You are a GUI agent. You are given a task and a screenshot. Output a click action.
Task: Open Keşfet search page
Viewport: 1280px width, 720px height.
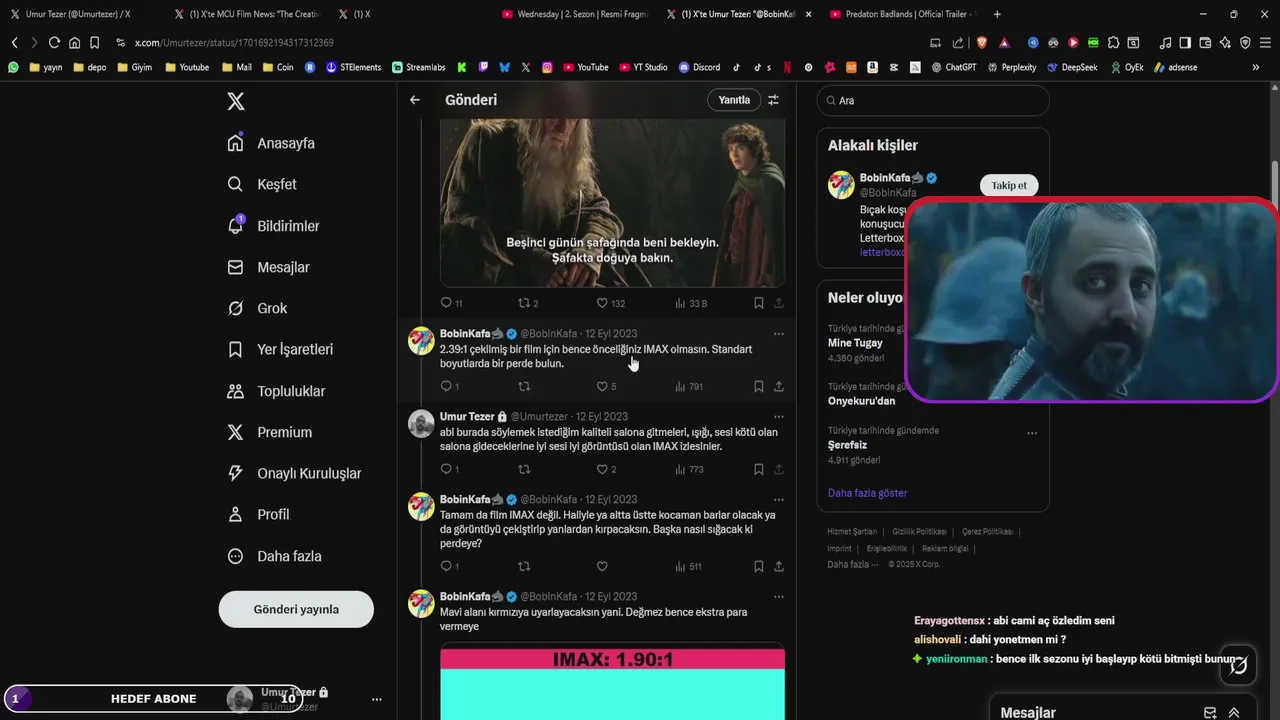pyautogui.click(x=262, y=184)
